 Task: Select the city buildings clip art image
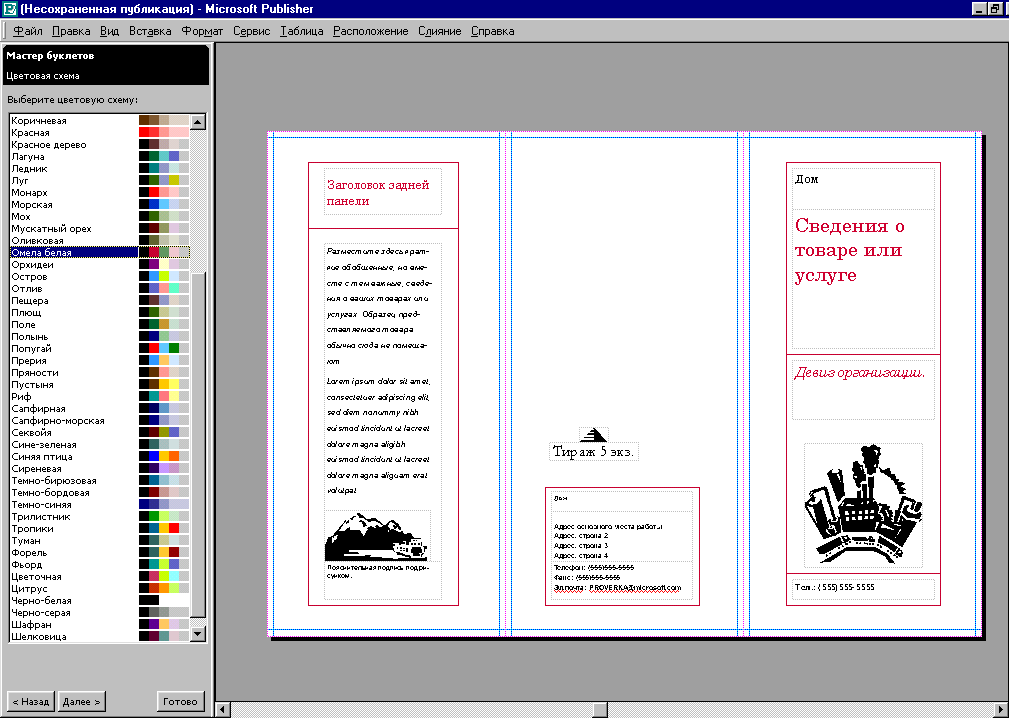[863, 505]
